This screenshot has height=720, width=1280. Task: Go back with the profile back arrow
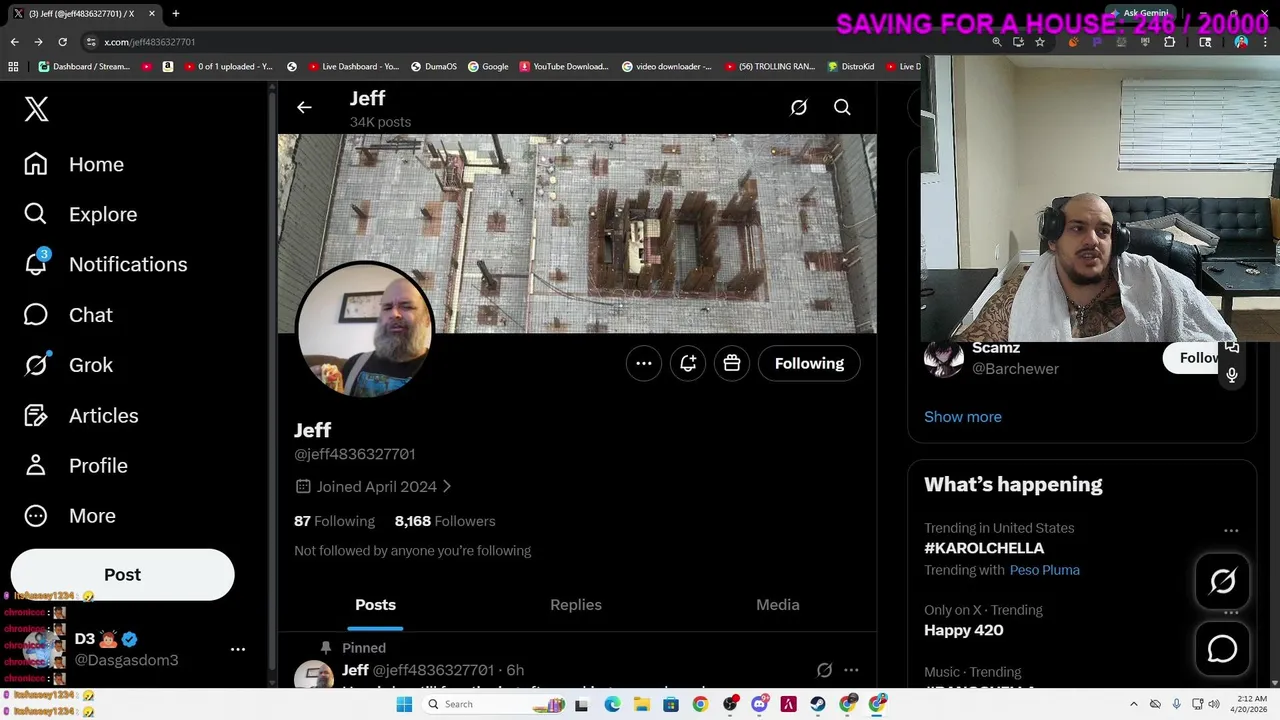[304, 107]
